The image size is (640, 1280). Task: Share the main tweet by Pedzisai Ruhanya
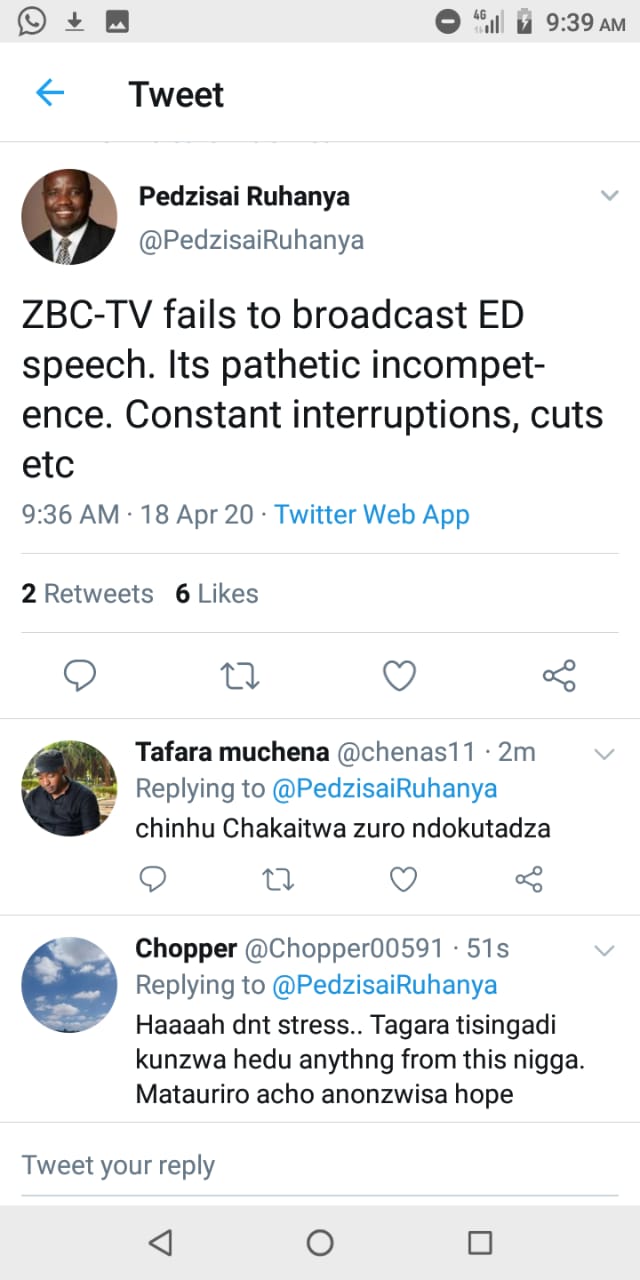(559, 676)
